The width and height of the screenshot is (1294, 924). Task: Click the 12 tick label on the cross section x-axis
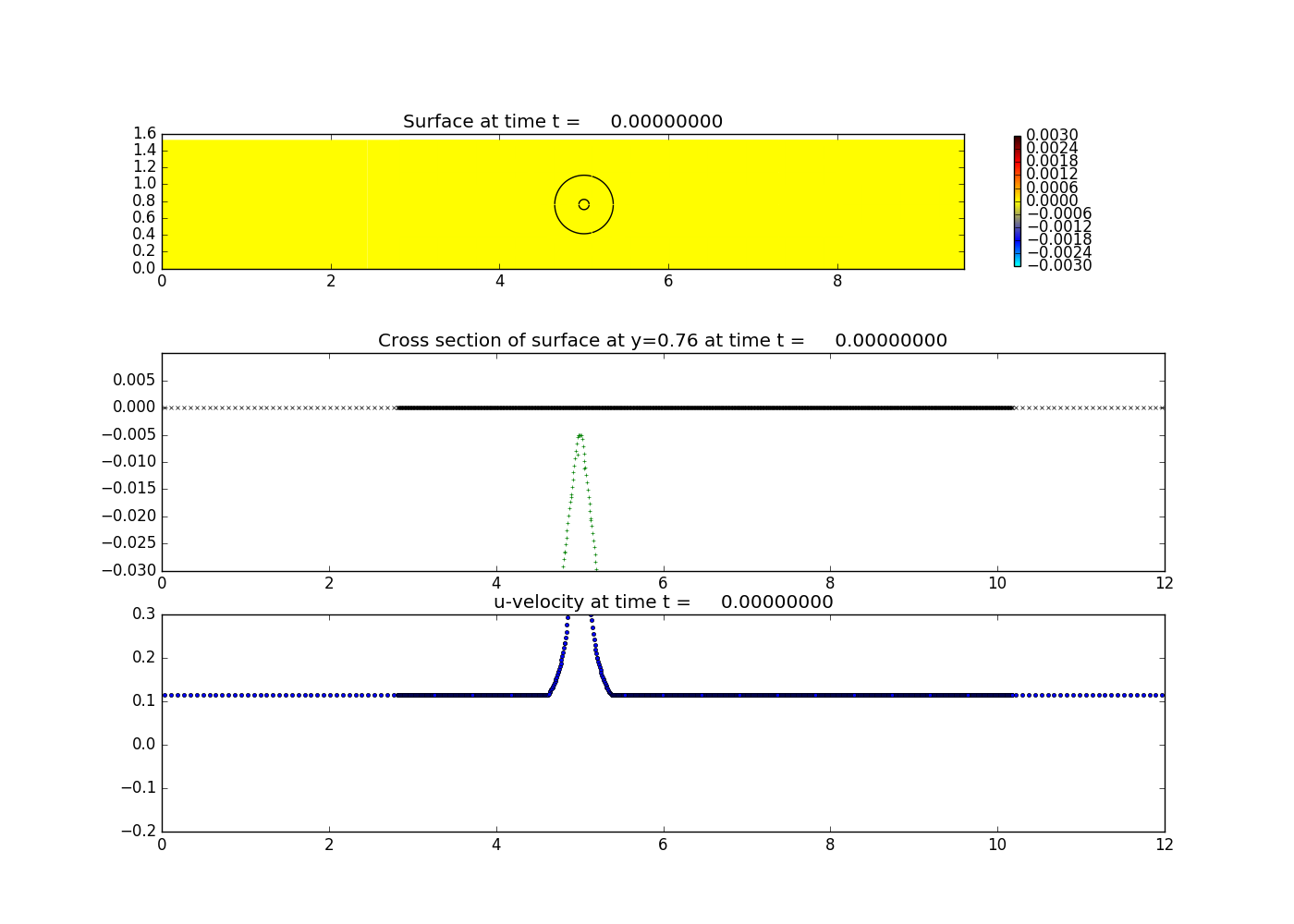1165,583
